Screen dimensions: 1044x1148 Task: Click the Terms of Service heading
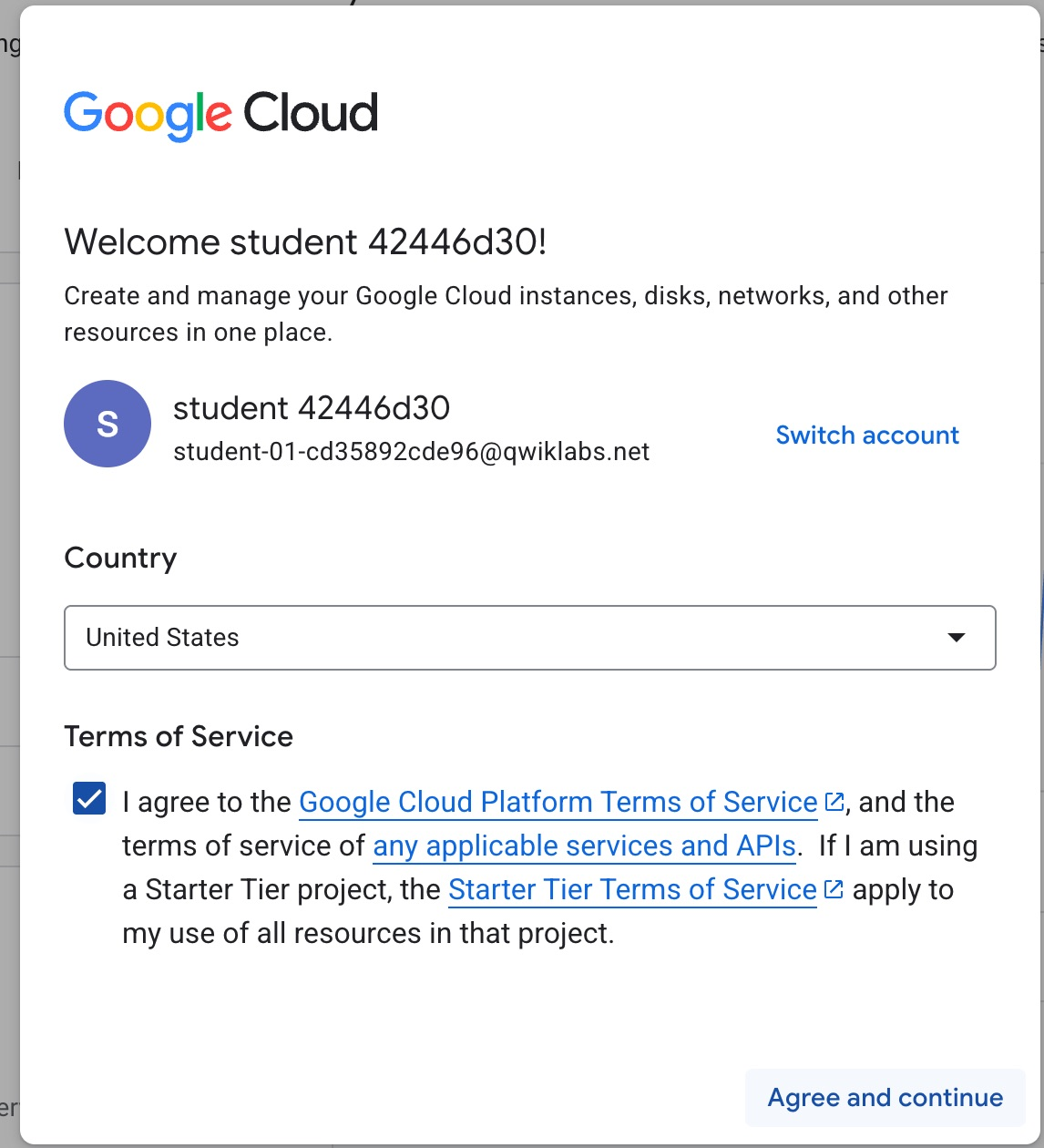pos(179,736)
